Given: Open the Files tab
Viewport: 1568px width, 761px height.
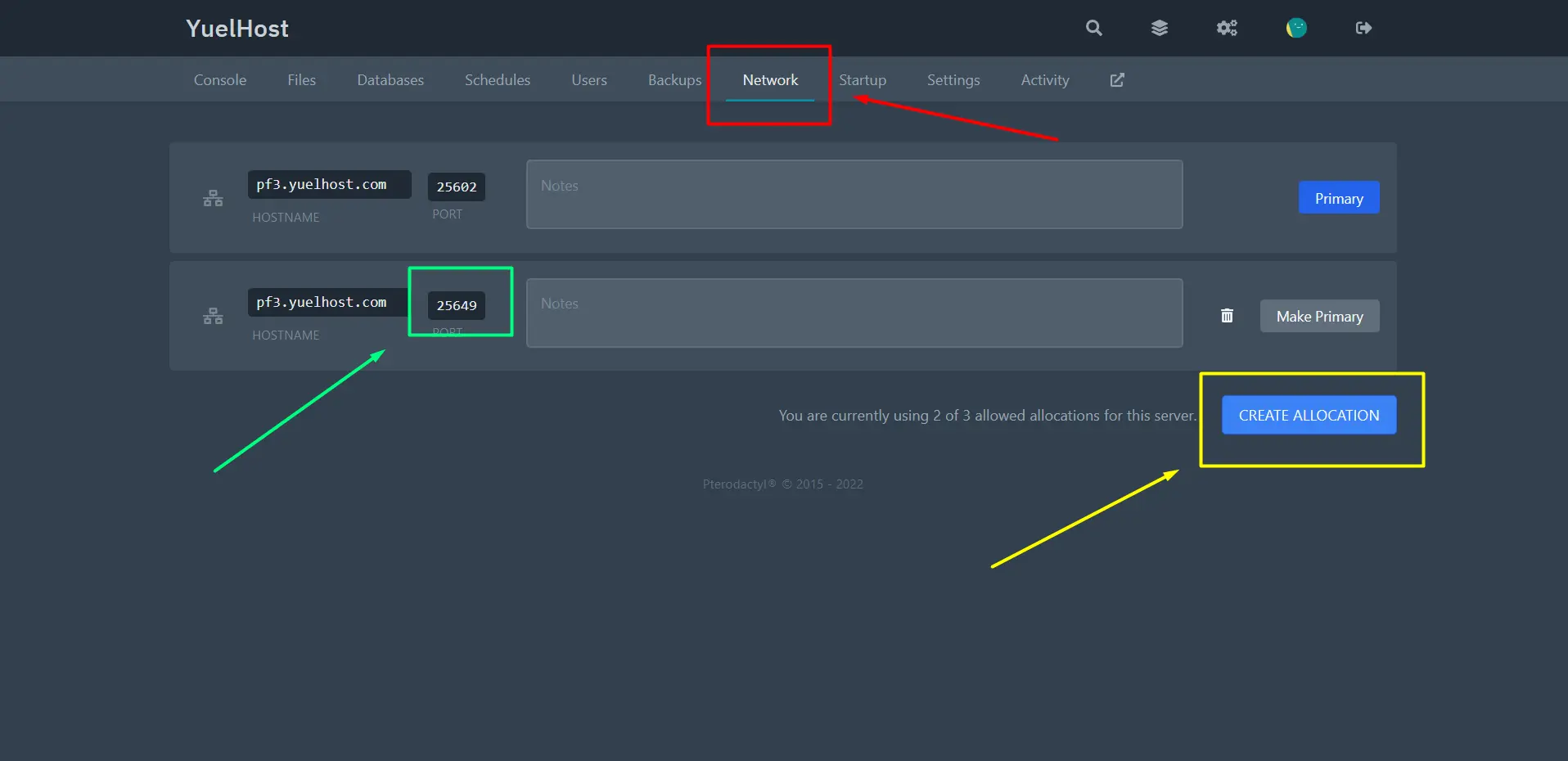Looking at the screenshot, I should pyautogui.click(x=301, y=80).
